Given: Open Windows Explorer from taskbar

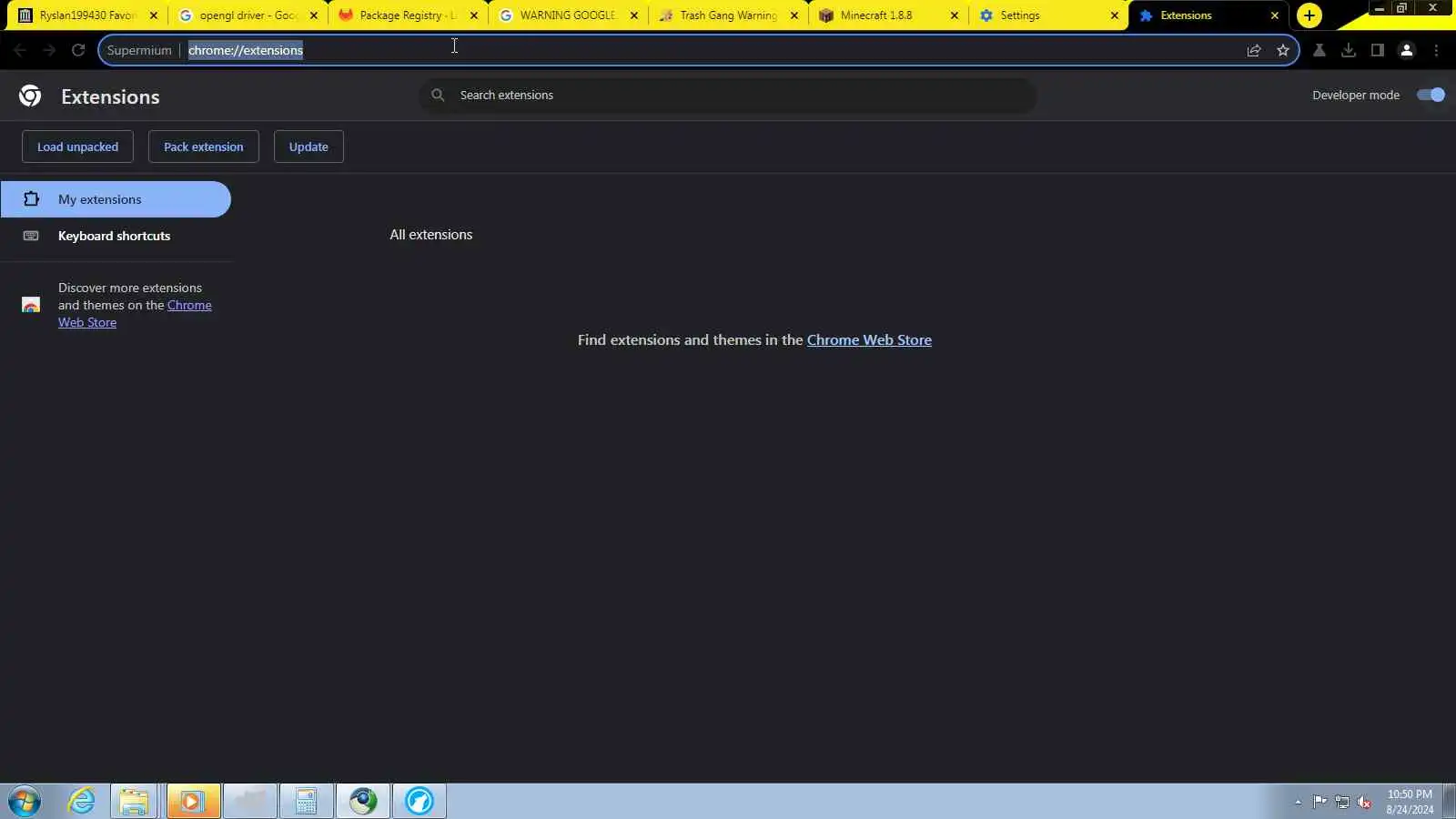Looking at the screenshot, I should click(x=134, y=801).
